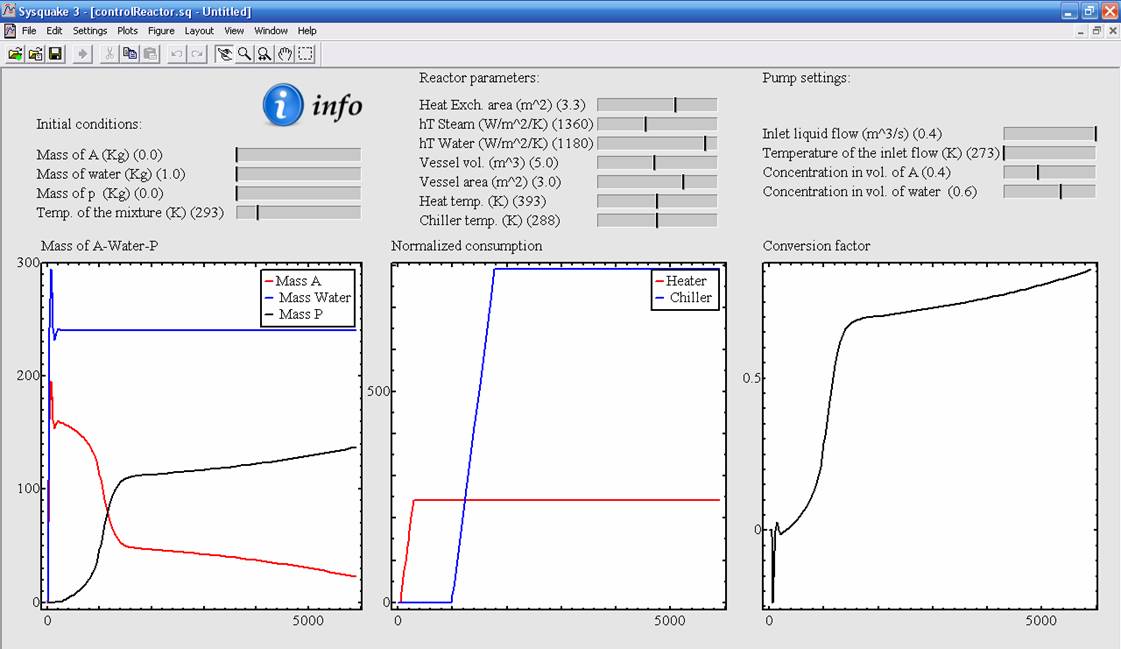Restore the inner document window
The width and height of the screenshot is (1121, 649).
[x=1096, y=31]
